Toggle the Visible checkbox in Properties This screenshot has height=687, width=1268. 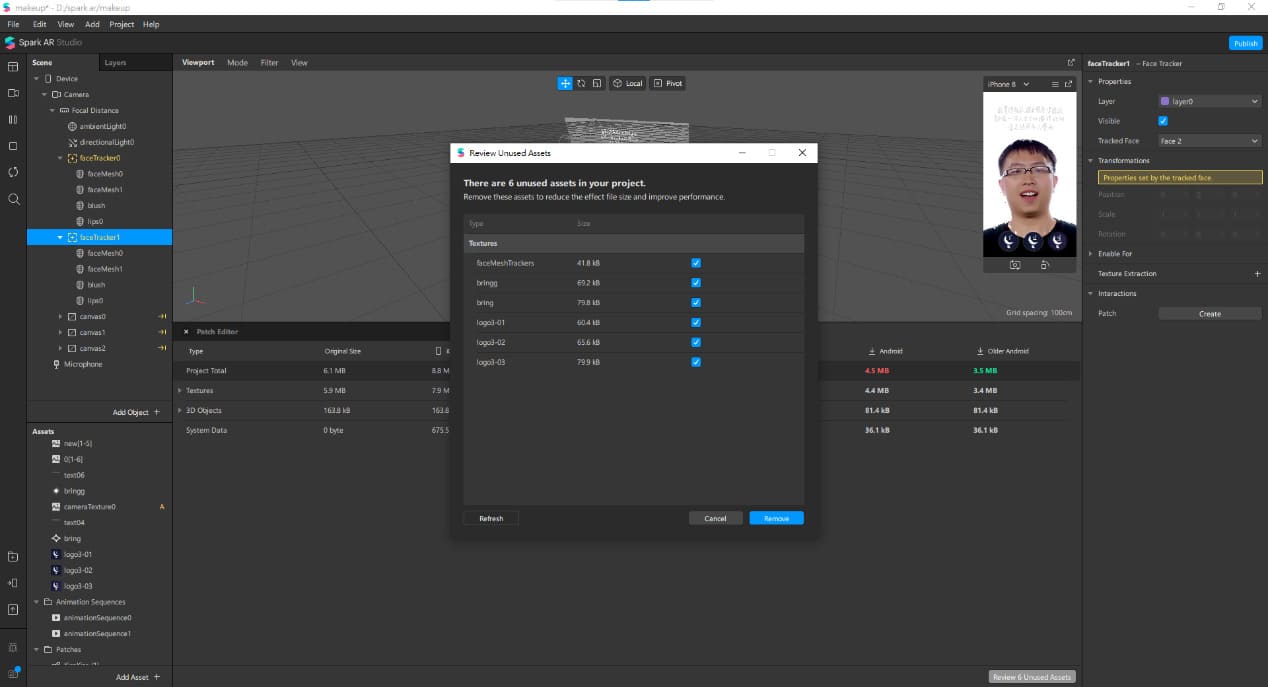coord(1163,121)
